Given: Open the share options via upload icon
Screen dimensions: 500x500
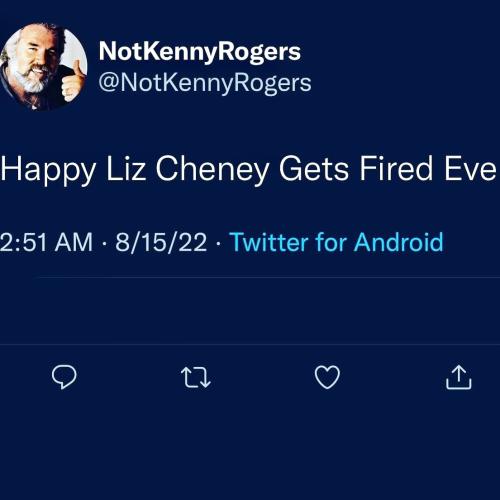Looking at the screenshot, I should (x=459, y=377).
